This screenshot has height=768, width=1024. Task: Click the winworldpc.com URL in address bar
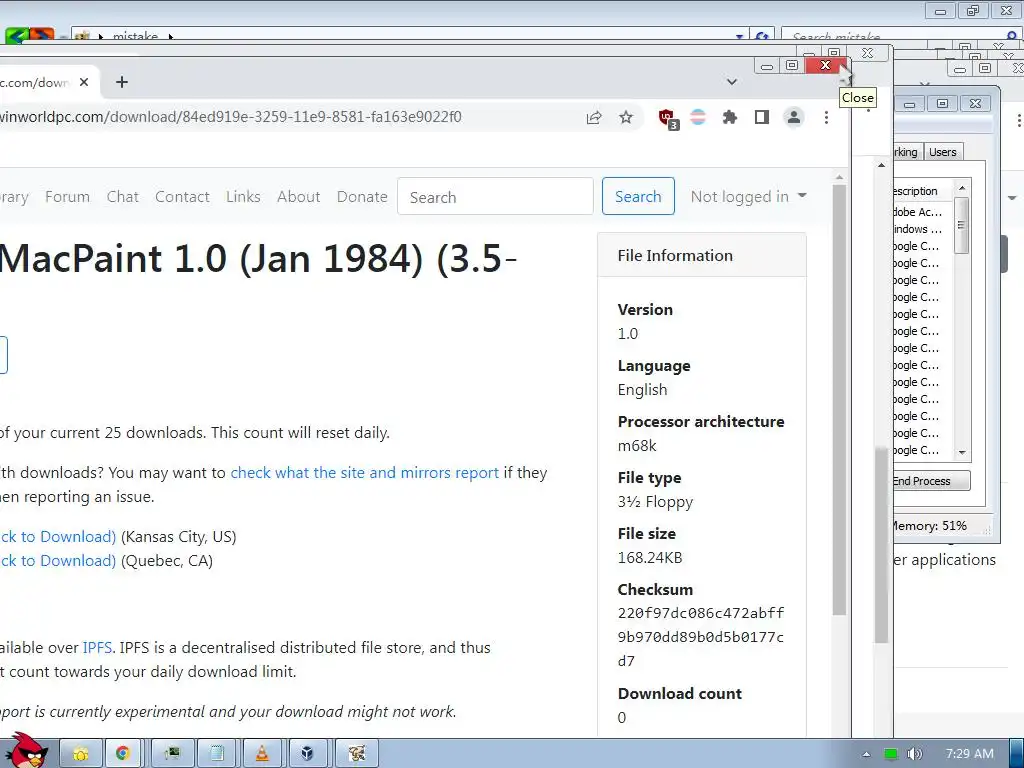click(x=231, y=117)
